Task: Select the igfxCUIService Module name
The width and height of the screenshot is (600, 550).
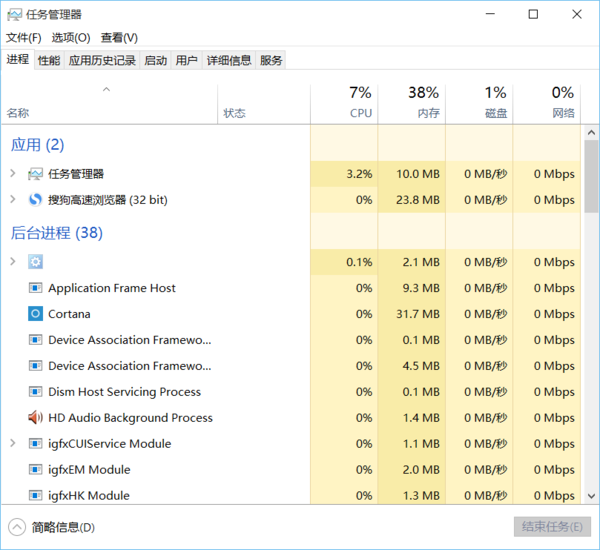Action: [x=109, y=444]
